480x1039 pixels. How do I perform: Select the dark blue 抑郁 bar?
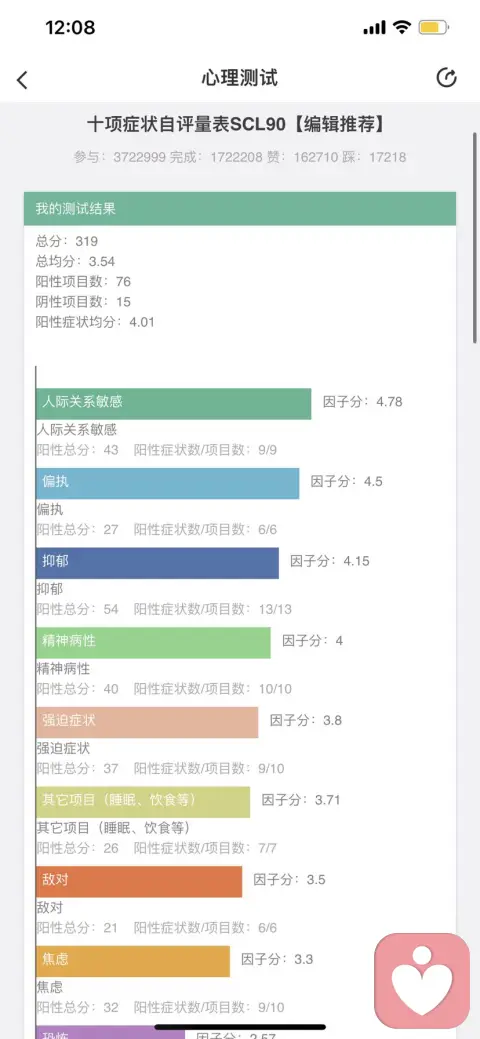pyautogui.click(x=158, y=563)
